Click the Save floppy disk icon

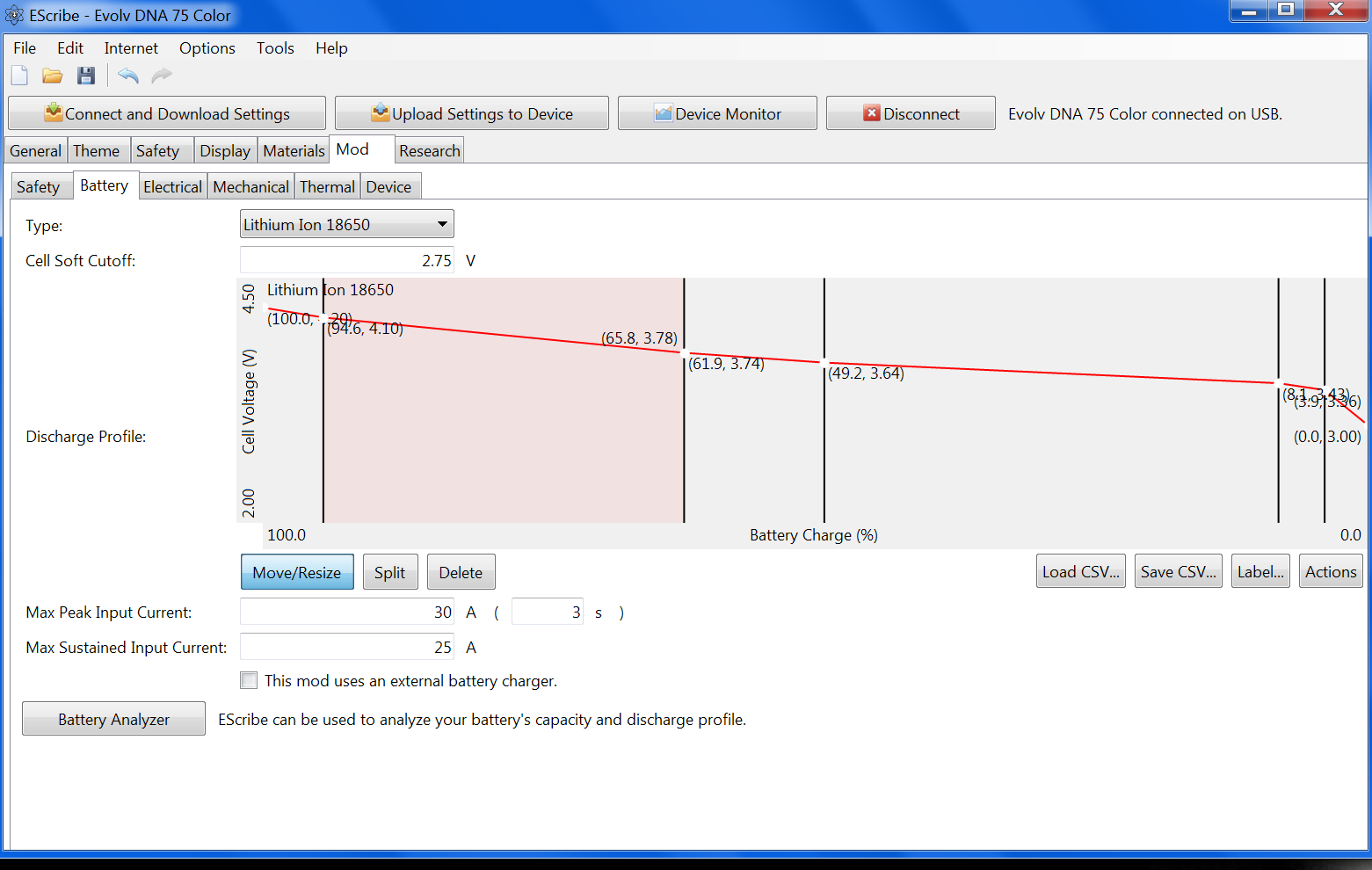tap(85, 76)
